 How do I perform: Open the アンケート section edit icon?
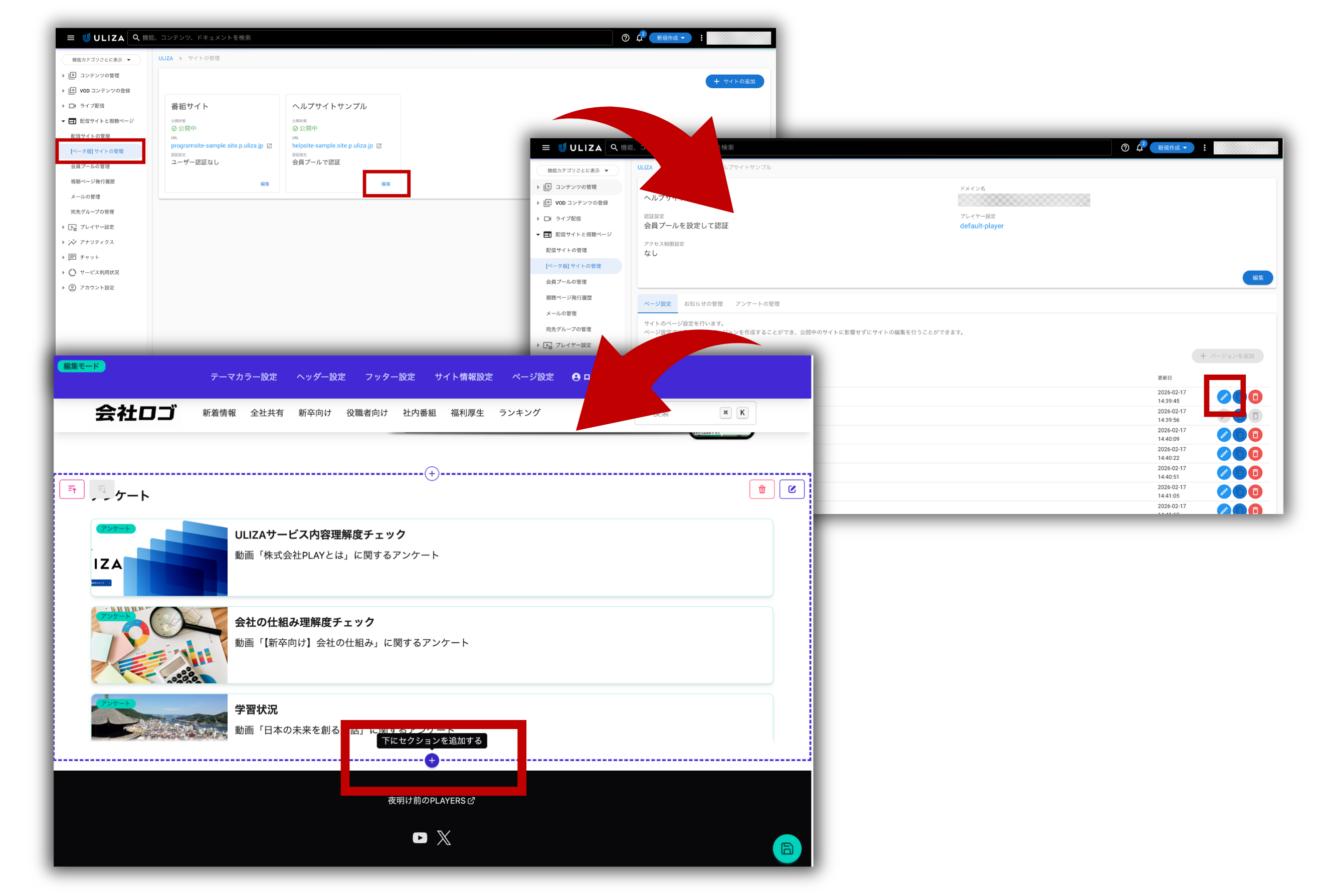coord(792,490)
